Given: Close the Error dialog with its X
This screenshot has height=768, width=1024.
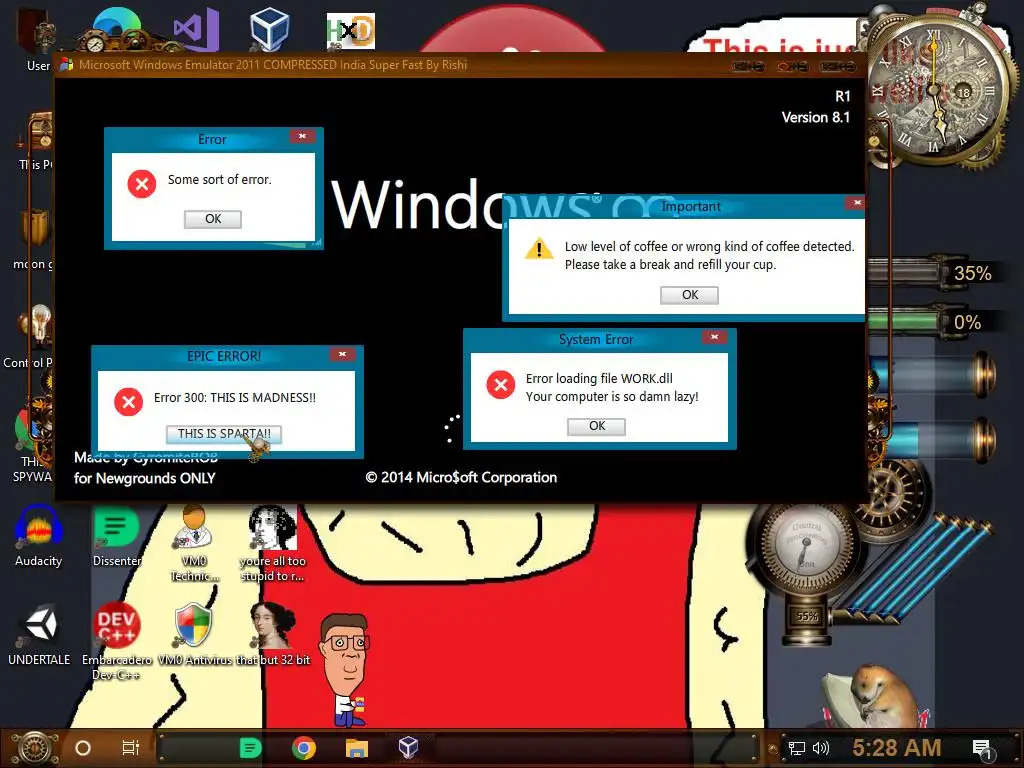Looking at the screenshot, I should (x=302, y=136).
